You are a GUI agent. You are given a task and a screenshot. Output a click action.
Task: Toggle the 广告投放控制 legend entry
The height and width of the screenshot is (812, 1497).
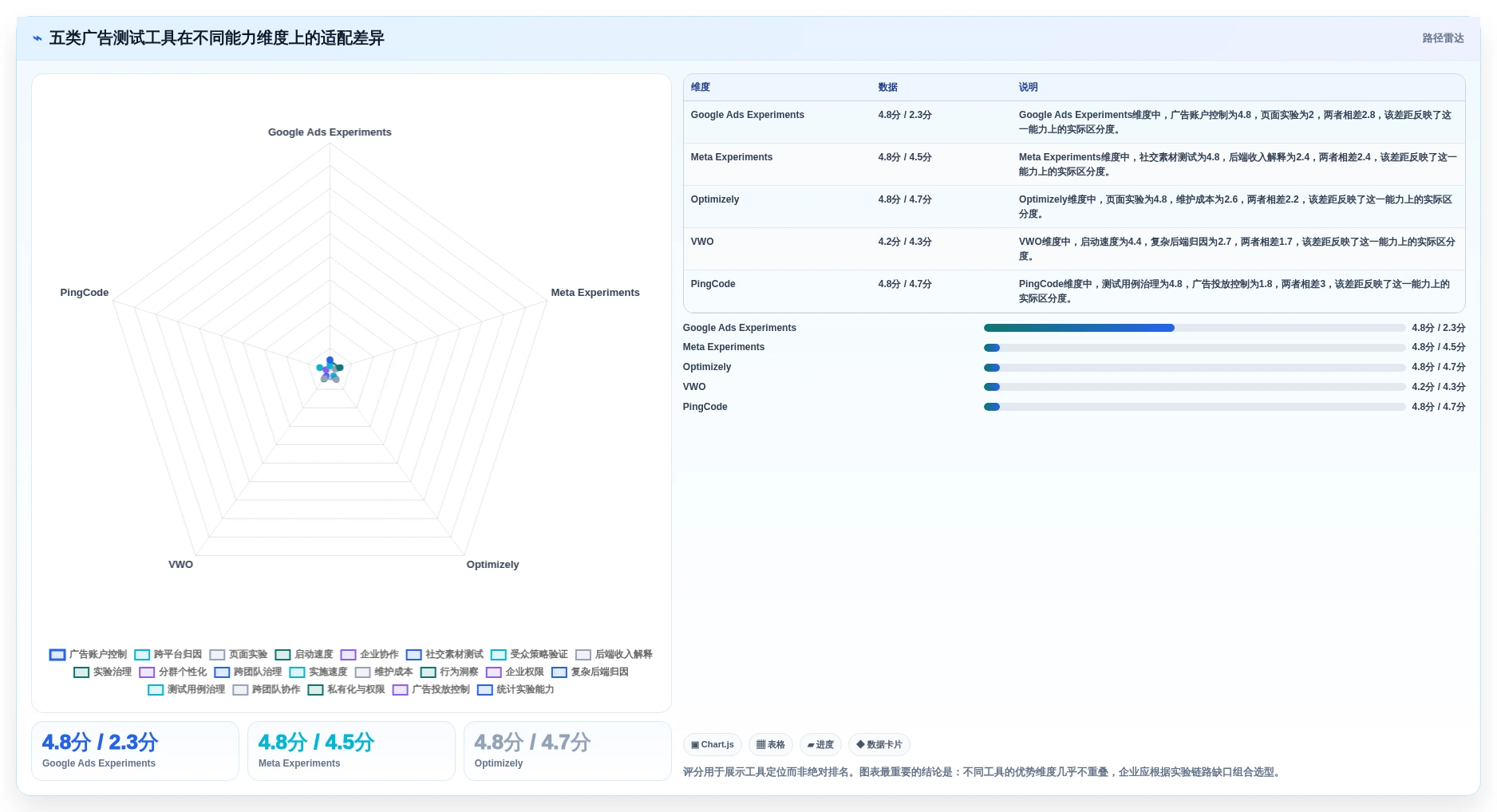[431, 689]
